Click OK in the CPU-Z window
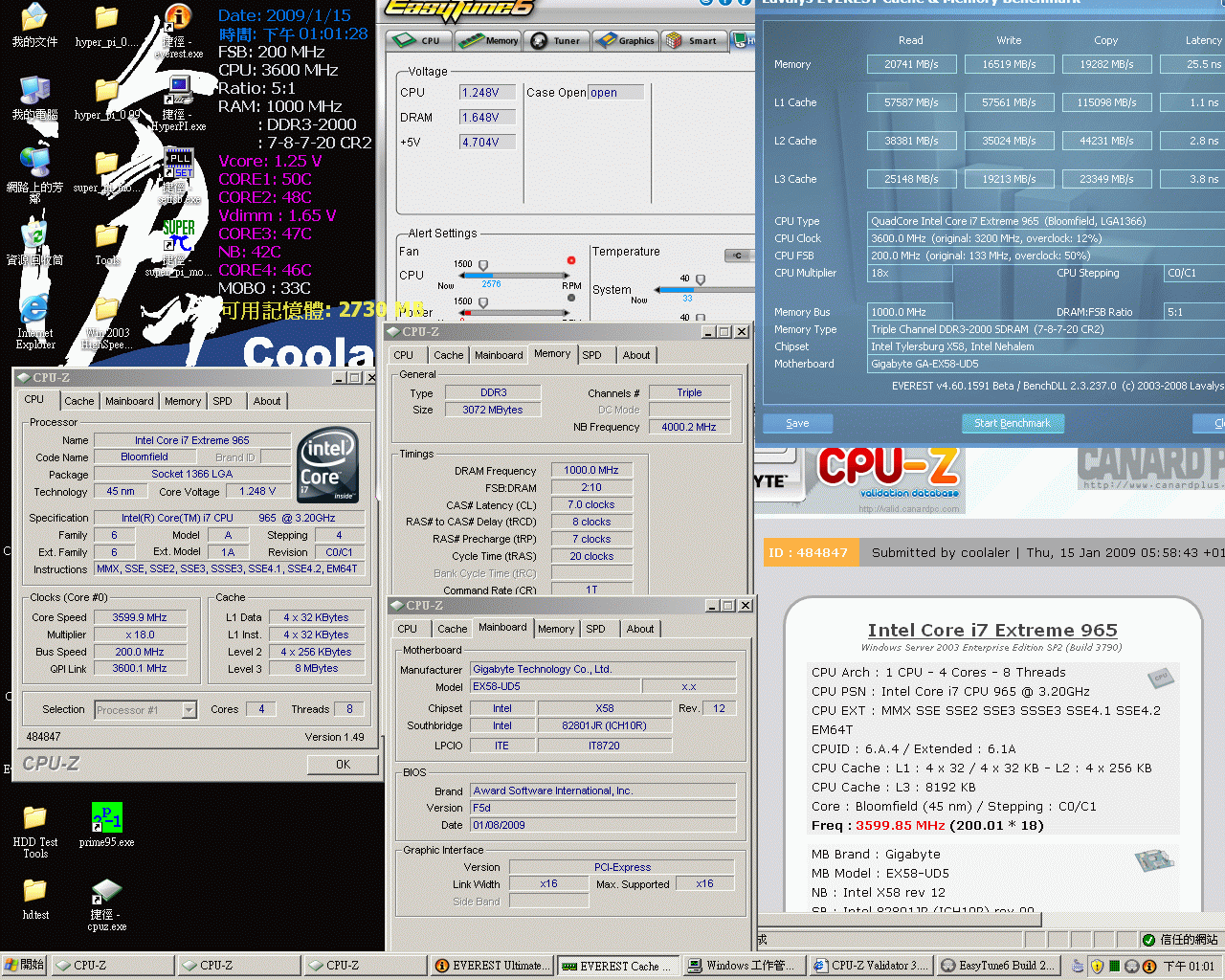This screenshot has width=1225, height=980. (344, 765)
